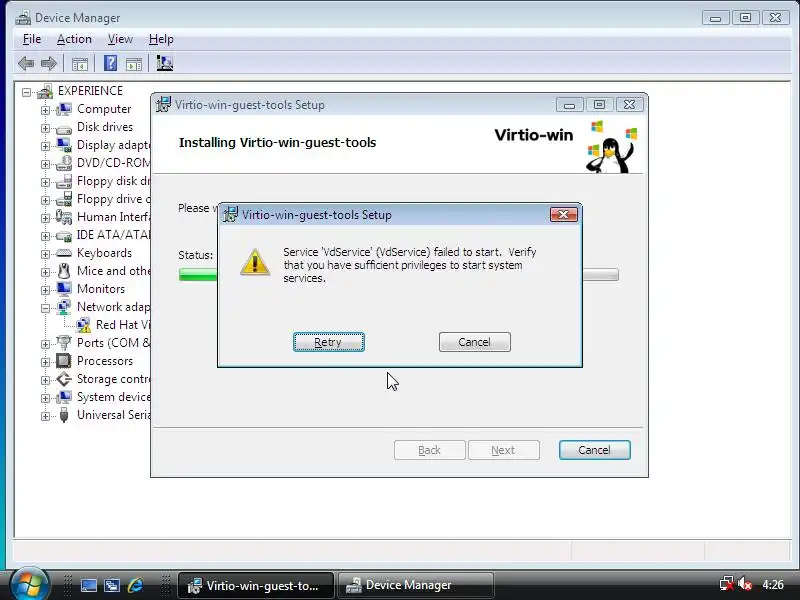
Task: Collapse the EXPERIENCE root node
Action: [27, 92]
